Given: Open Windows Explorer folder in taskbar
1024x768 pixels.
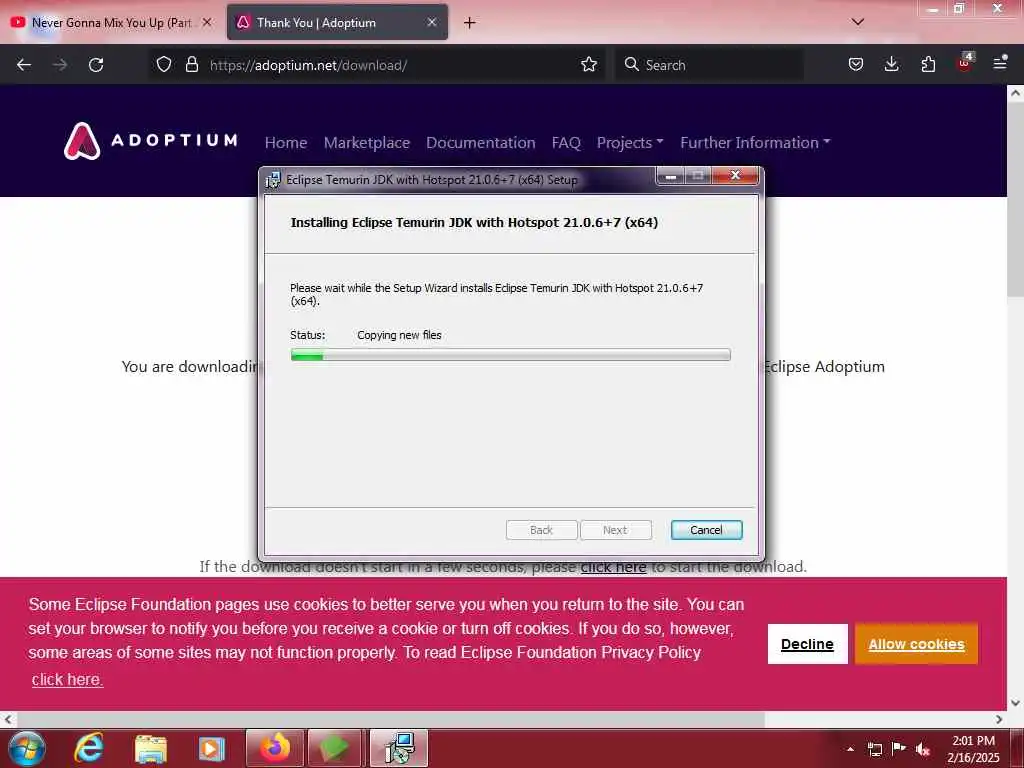Looking at the screenshot, I should pos(151,748).
